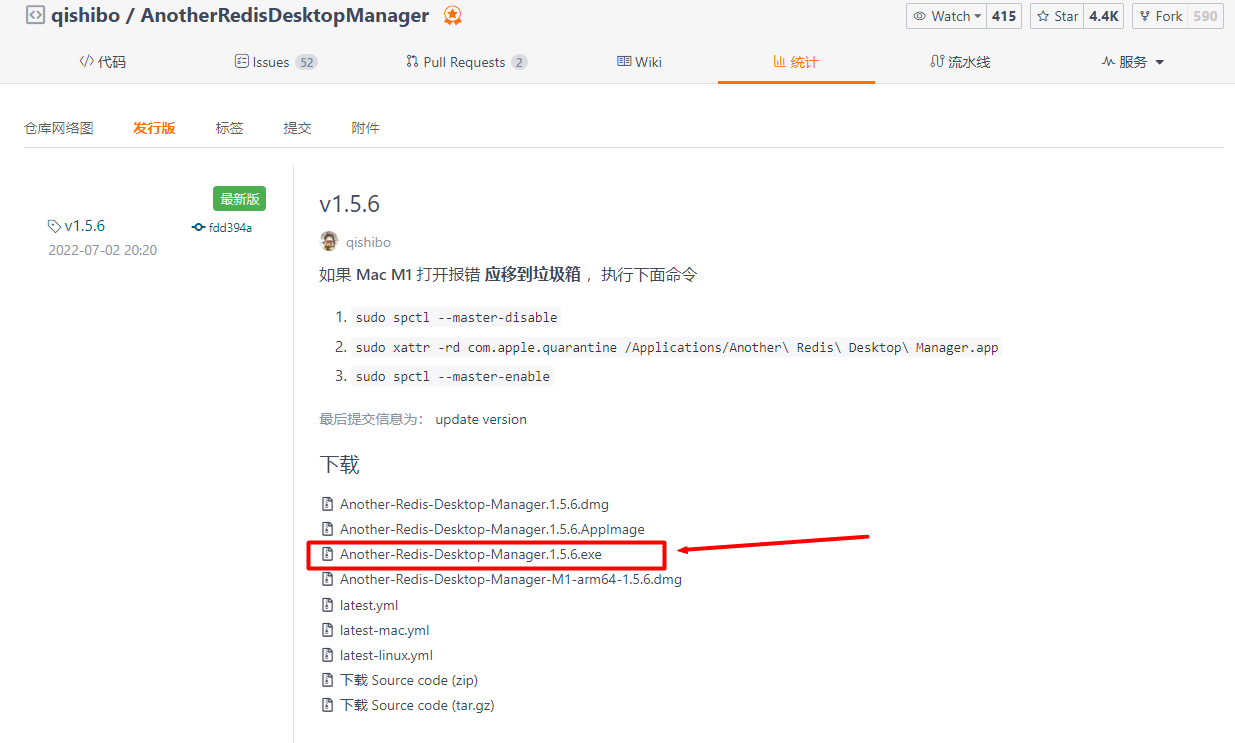Click the orange recommended badge icon

[x=453, y=15]
